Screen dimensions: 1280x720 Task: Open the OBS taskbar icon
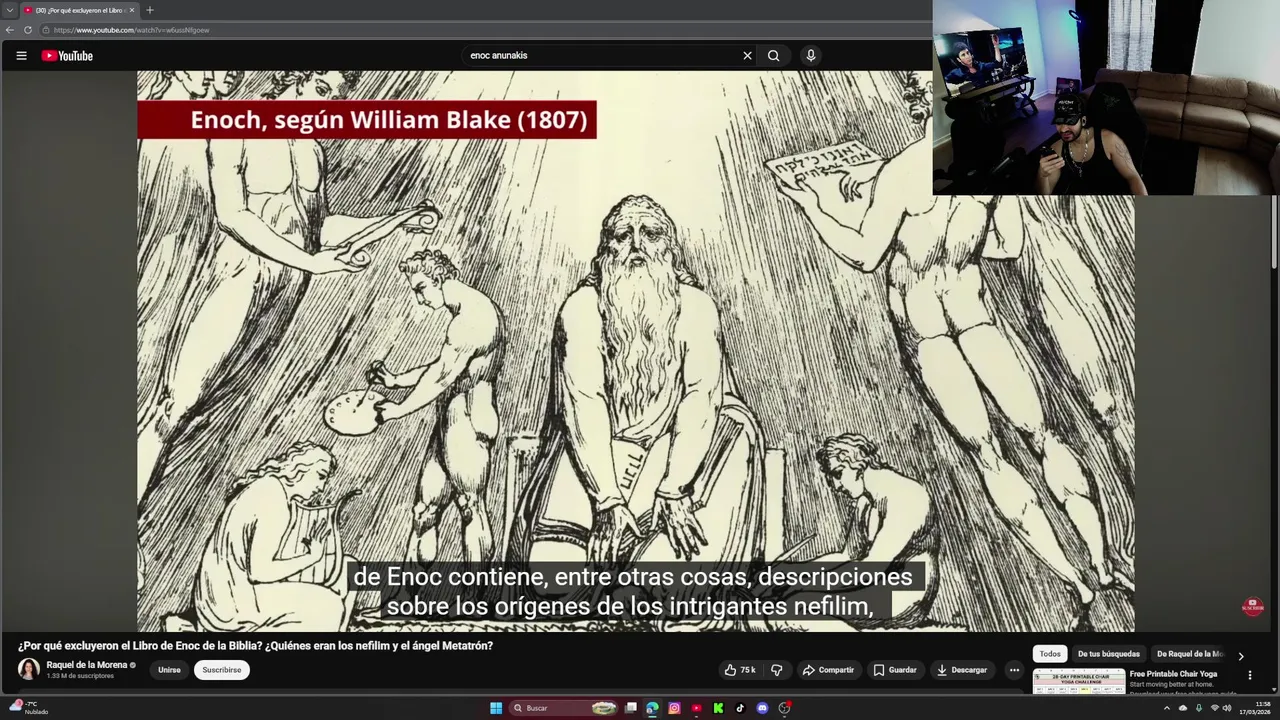(785, 708)
